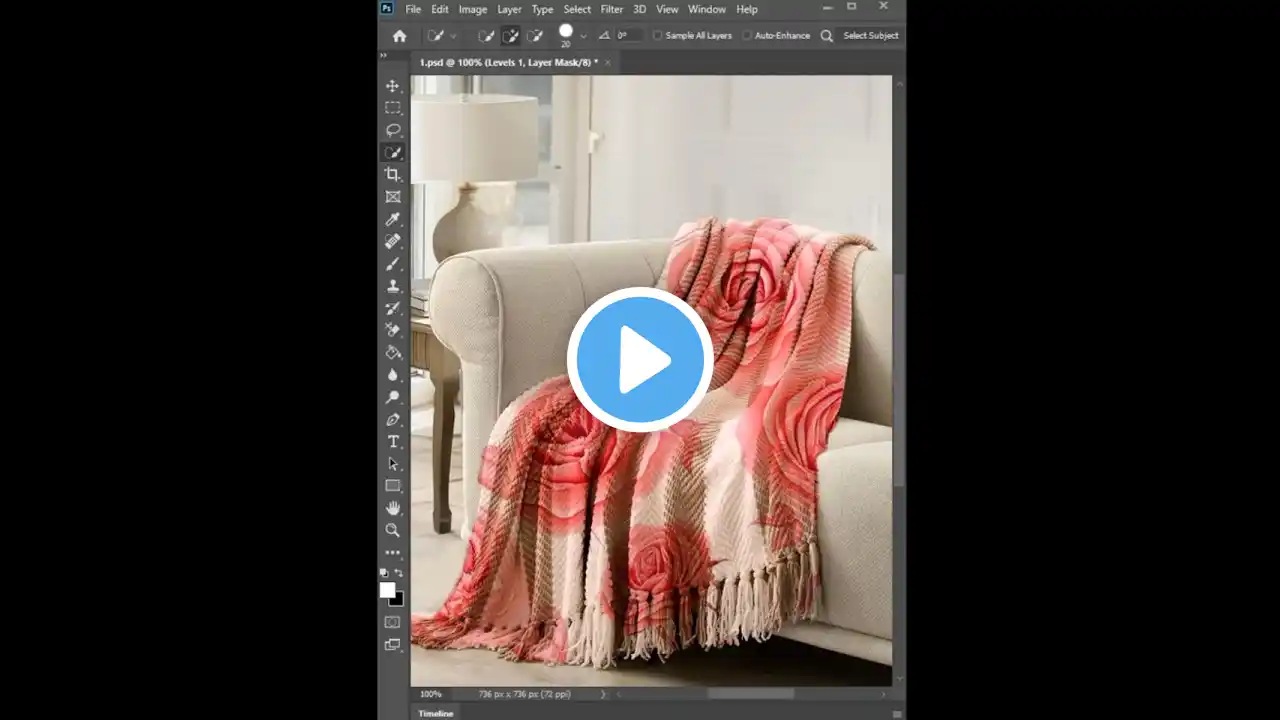Select the Rectangle shape tool
The width and height of the screenshot is (1280, 720).
point(393,486)
